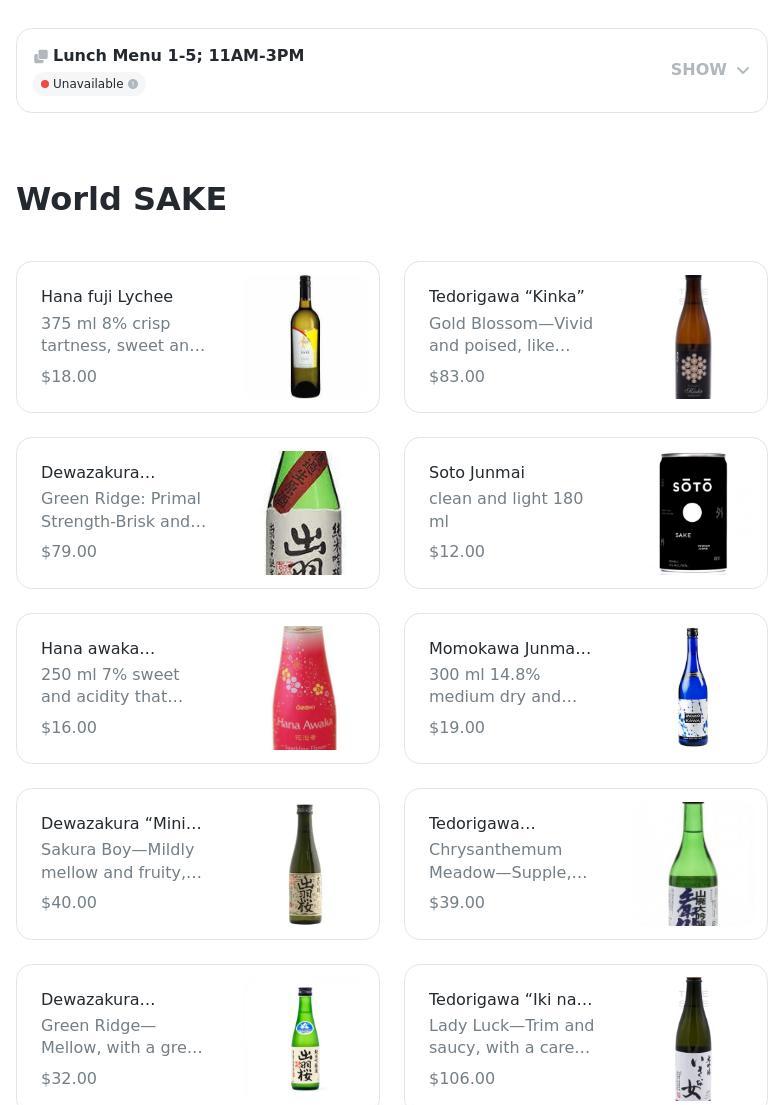Image resolution: width=784 pixels, height=1105 pixels.
Task: Open the Tedorigawa Kinka bottle photo
Action: click(693, 337)
